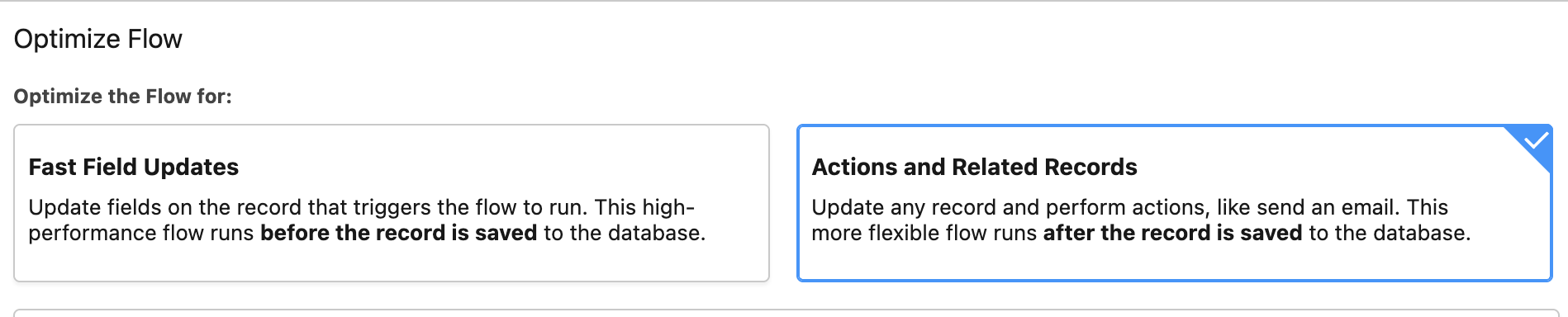
Task: Click the "Optimize Flow" section heading
Action: (x=98, y=39)
